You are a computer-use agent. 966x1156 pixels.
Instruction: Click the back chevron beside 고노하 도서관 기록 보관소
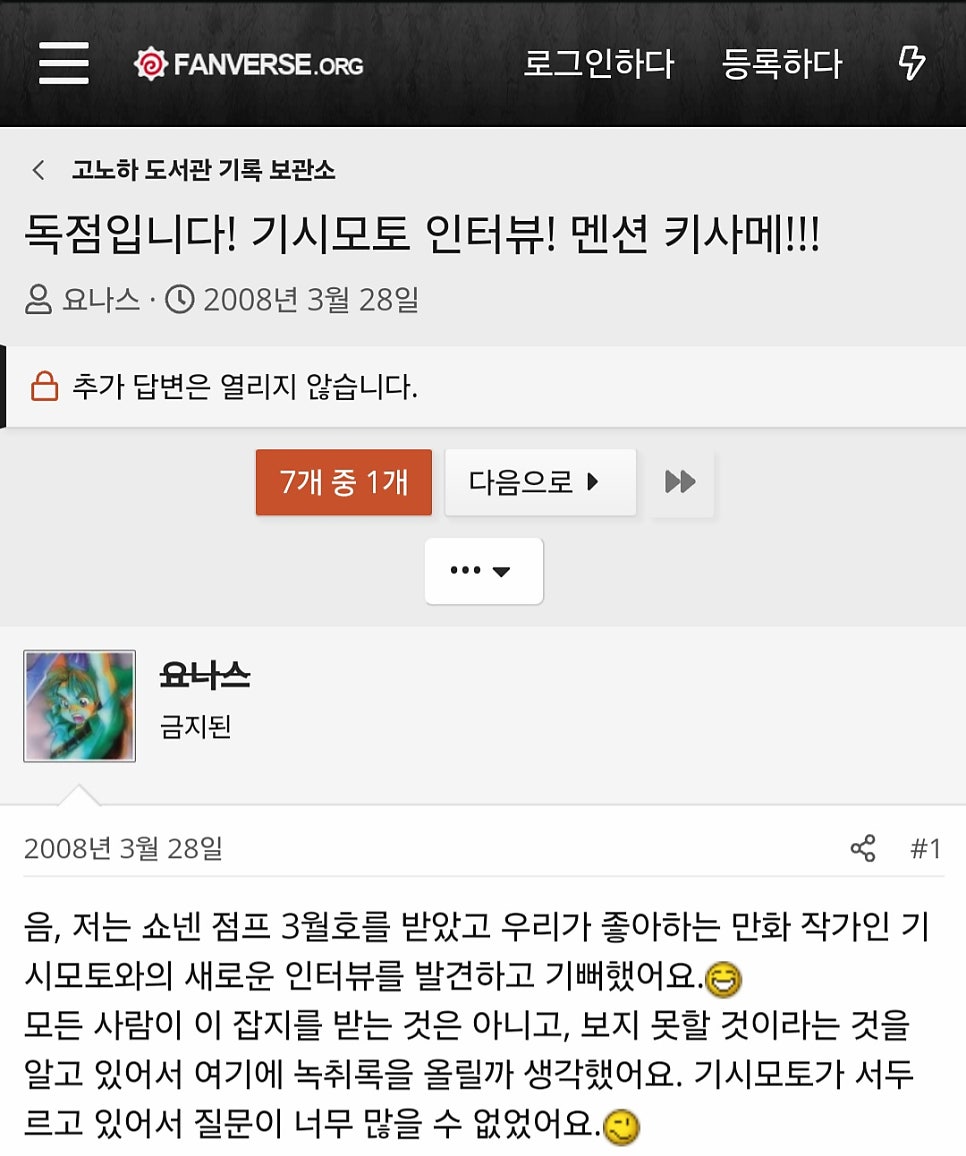[38, 170]
